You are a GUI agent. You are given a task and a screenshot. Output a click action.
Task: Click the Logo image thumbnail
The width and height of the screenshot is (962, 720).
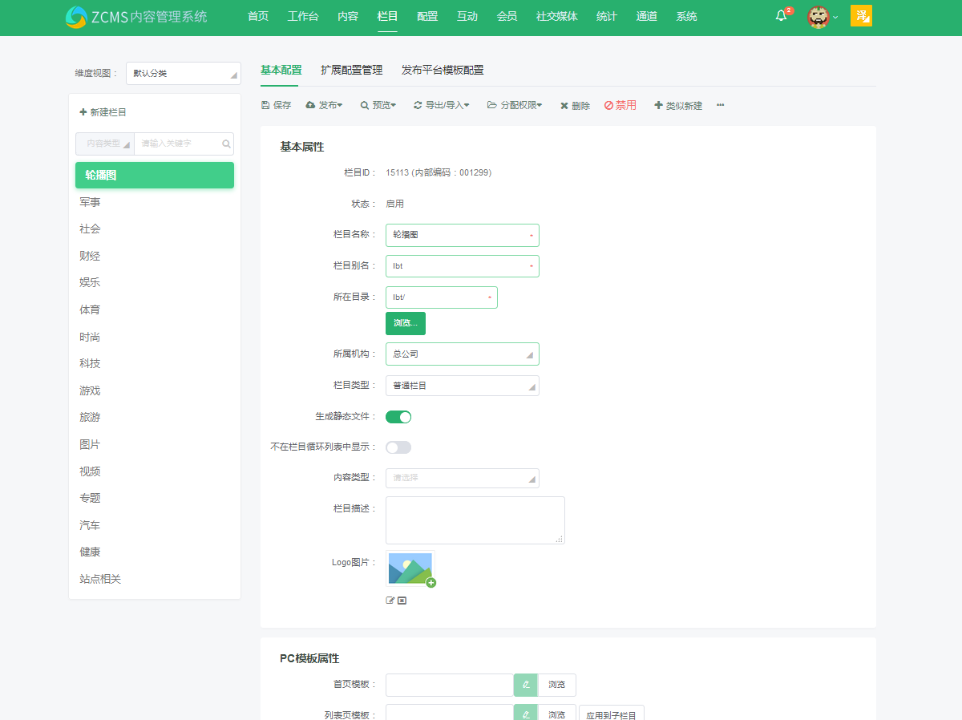point(412,570)
